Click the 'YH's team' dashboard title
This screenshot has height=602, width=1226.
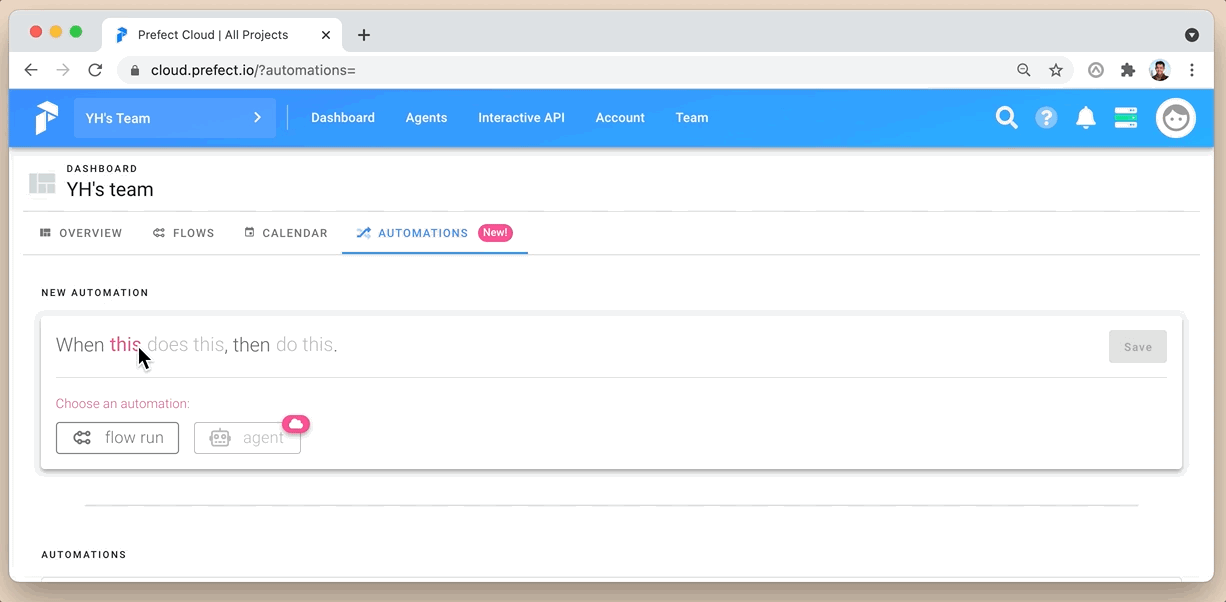[110, 189]
